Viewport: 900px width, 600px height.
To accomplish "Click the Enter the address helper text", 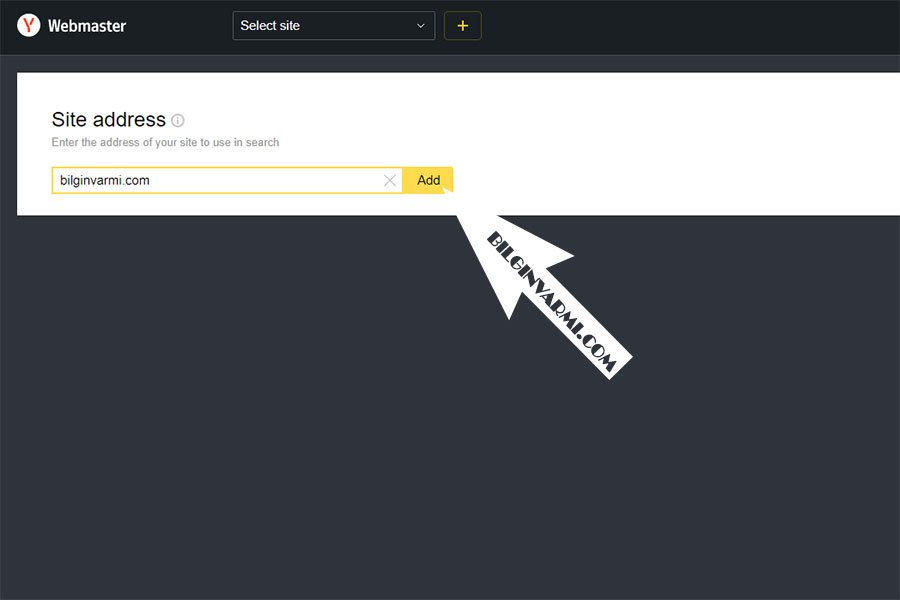I will click(x=165, y=142).
